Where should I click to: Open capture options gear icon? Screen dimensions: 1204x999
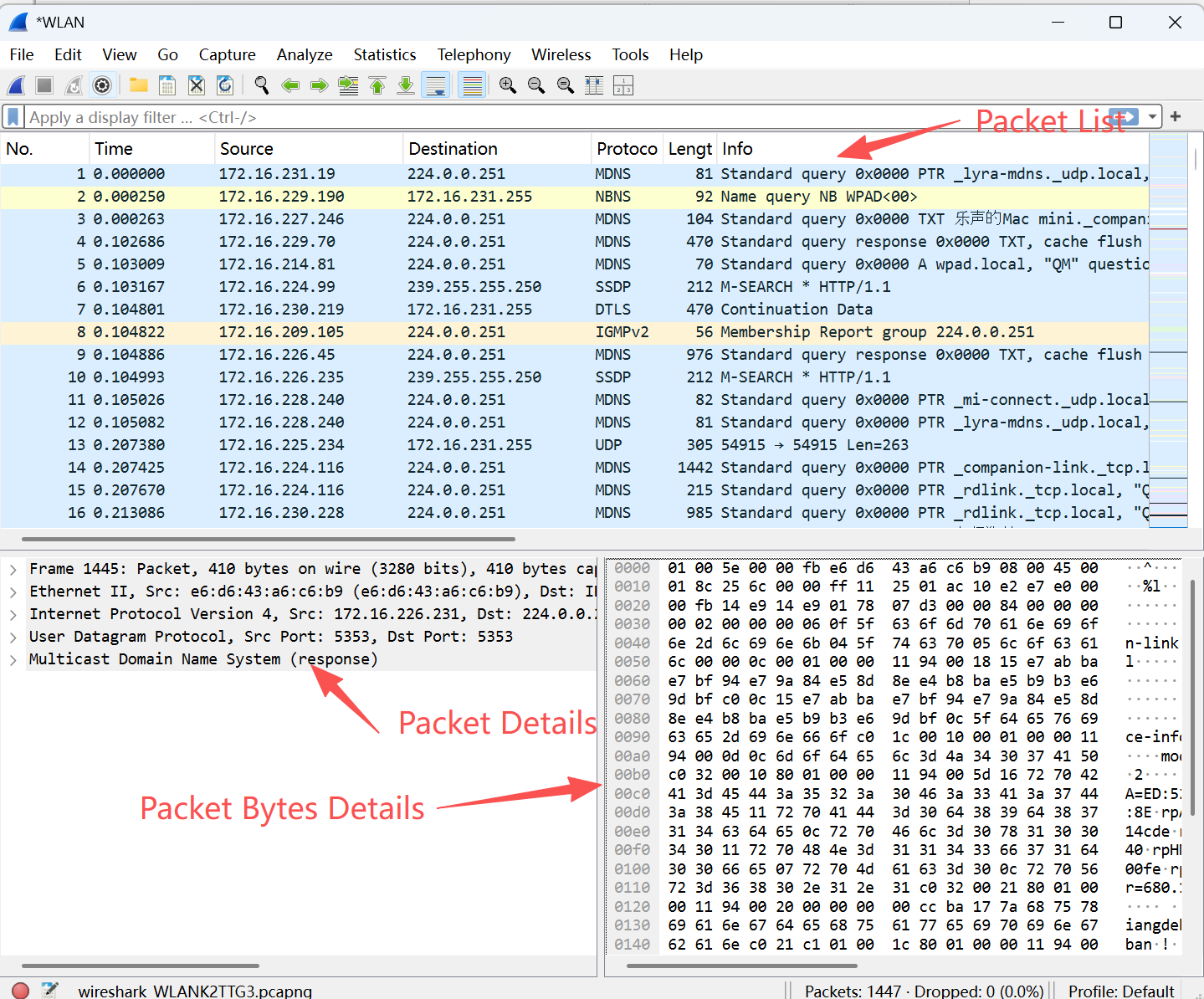pos(102,85)
